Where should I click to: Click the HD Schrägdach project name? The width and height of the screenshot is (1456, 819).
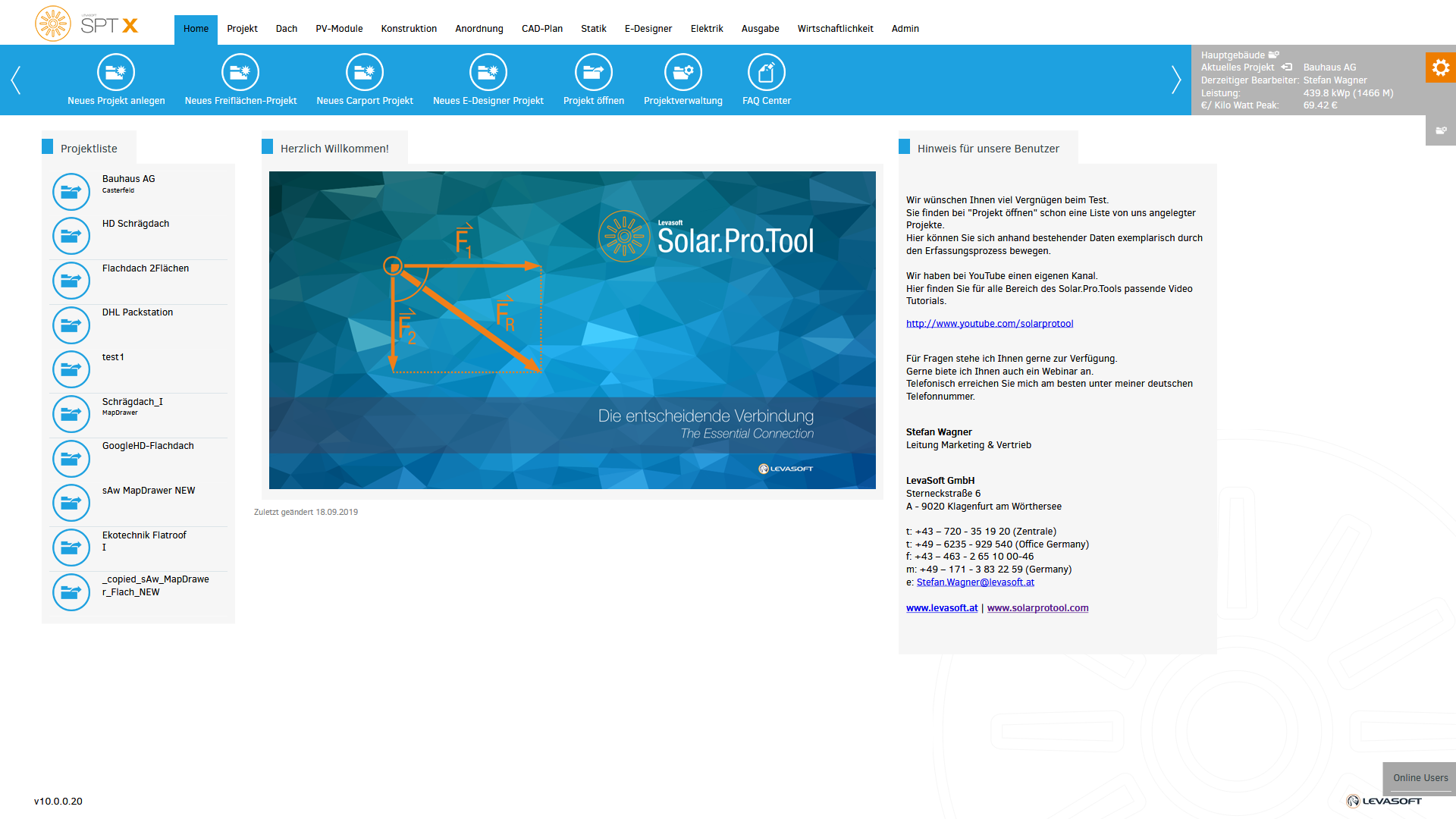pos(136,224)
